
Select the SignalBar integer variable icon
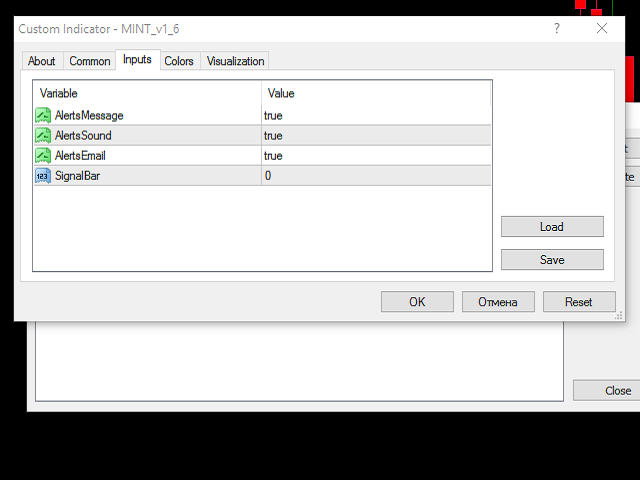point(43,176)
